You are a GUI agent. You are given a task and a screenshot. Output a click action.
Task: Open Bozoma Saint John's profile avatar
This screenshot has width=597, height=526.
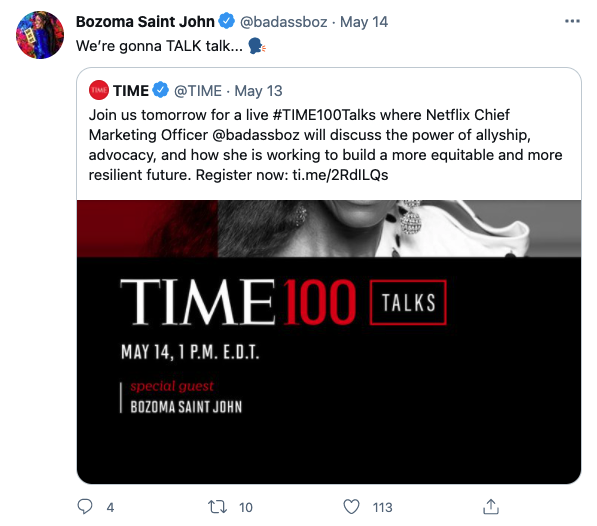coord(40,35)
